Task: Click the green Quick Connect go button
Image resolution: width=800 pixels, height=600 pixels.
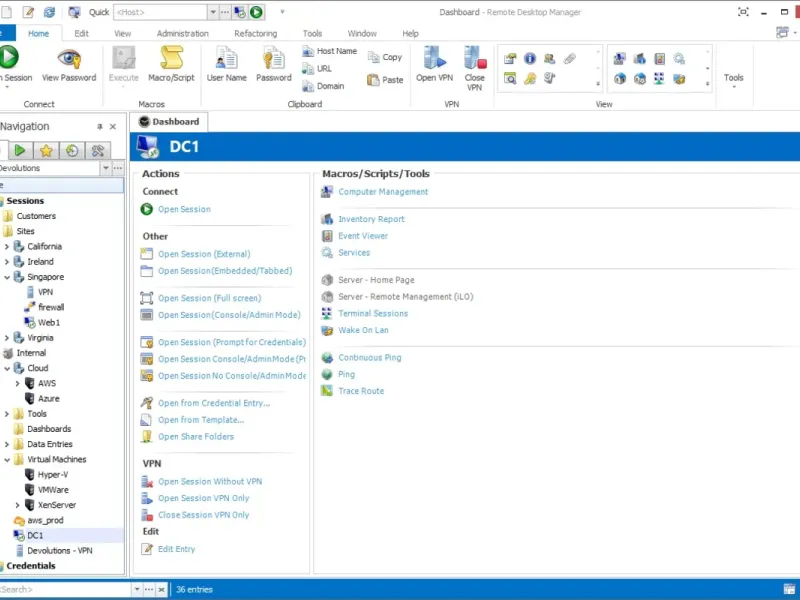Action: 256,12
